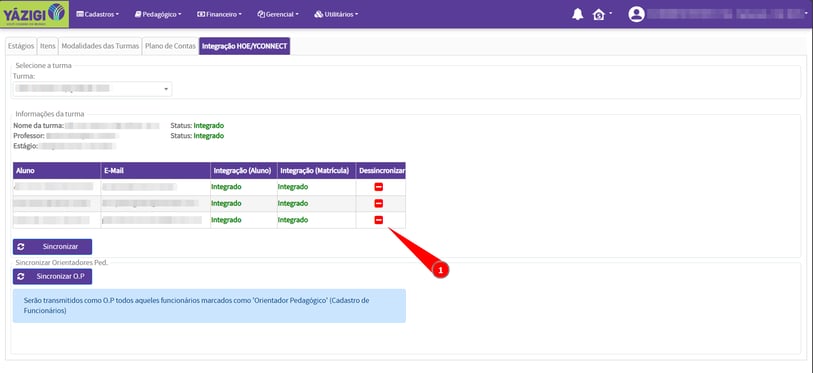The width and height of the screenshot is (813, 373).
Task: Switch to Plano de Contas tab
Action: click(171, 46)
